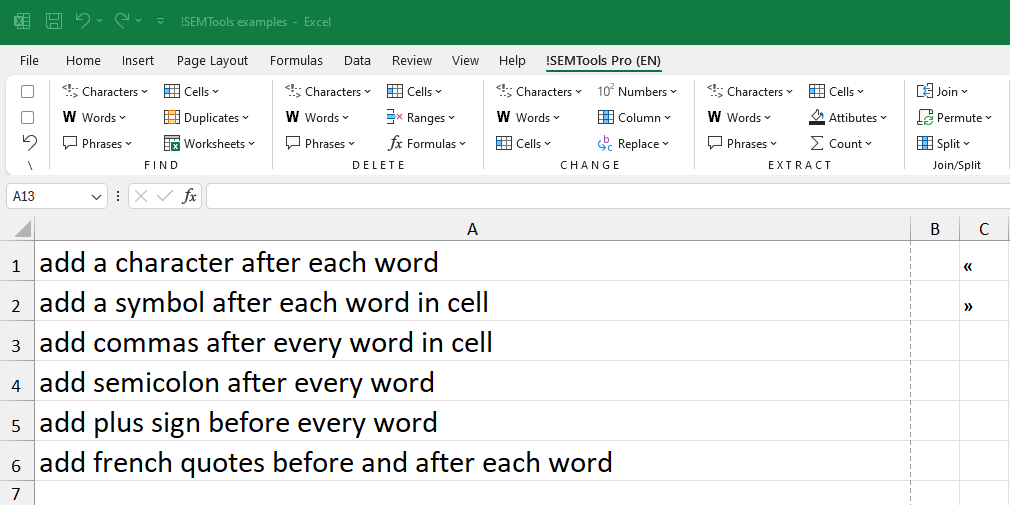Click cell C1 containing « symbol

coord(984,262)
